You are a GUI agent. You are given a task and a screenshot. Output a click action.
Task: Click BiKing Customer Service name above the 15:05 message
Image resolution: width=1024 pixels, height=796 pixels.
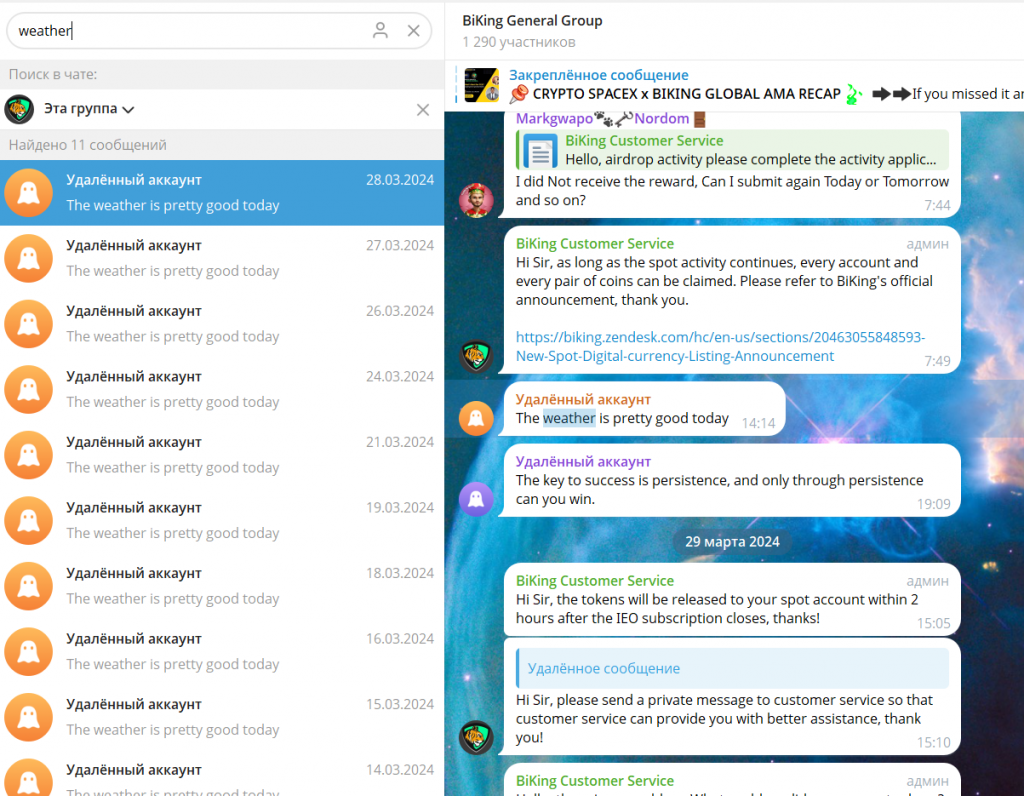(595, 581)
